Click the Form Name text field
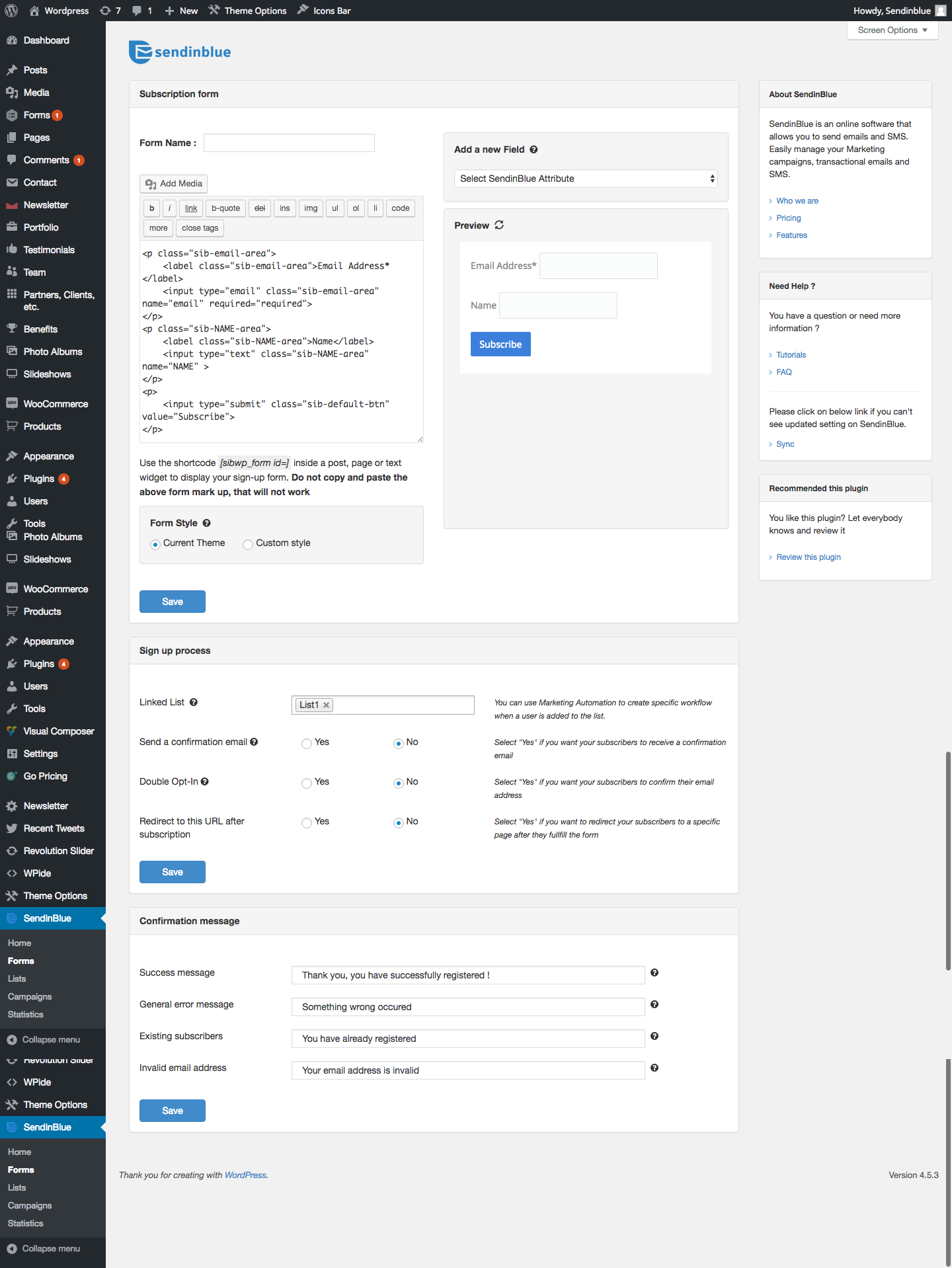This screenshot has height=1268, width=952. click(x=289, y=143)
